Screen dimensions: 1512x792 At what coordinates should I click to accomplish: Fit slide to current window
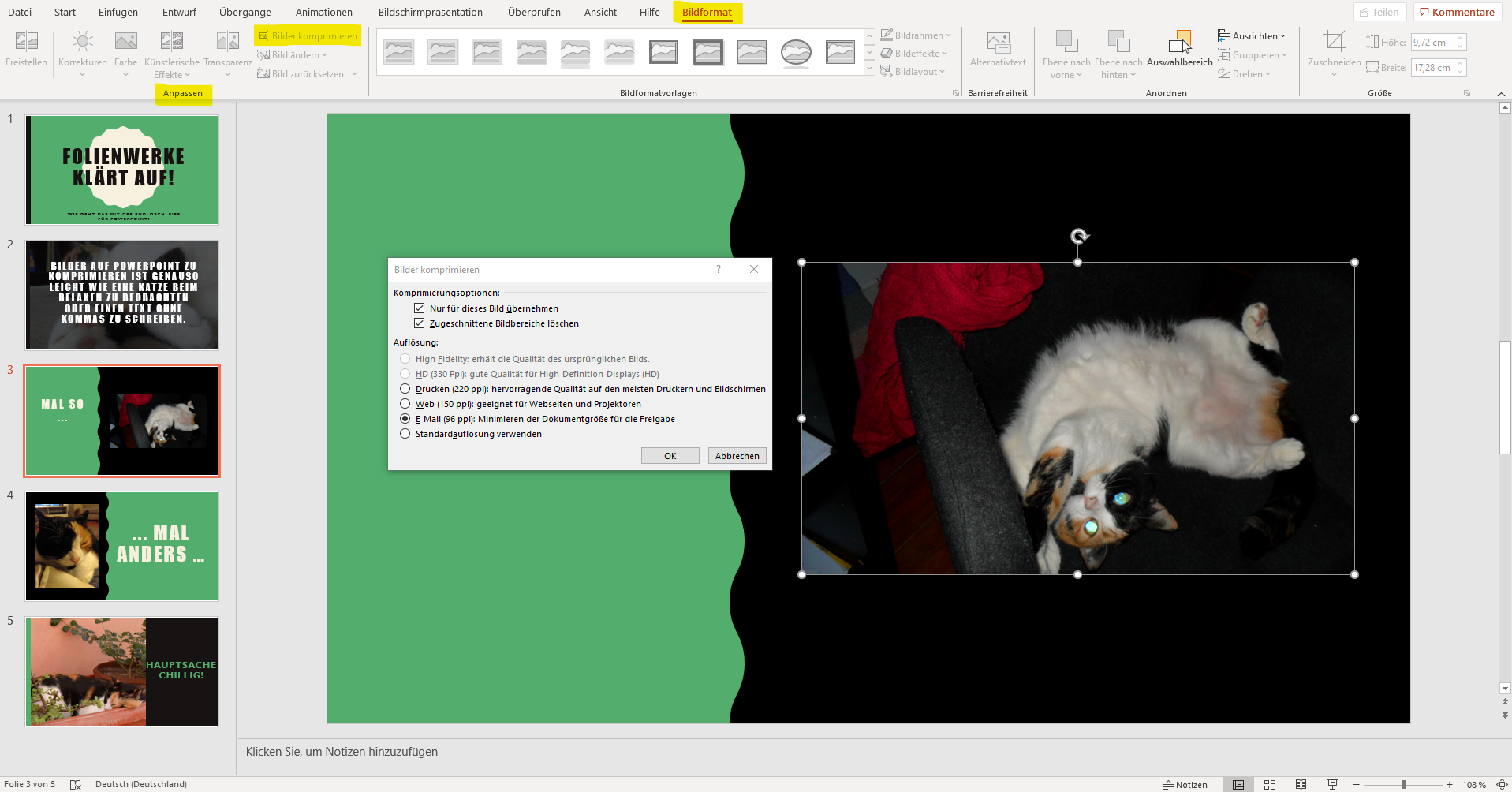pos(1502,784)
